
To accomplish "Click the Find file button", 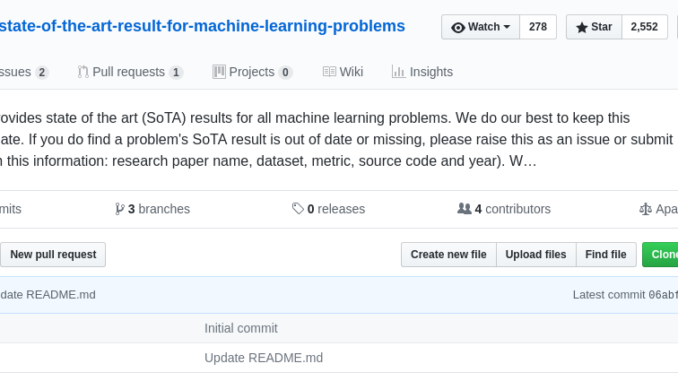I will click(x=606, y=254).
